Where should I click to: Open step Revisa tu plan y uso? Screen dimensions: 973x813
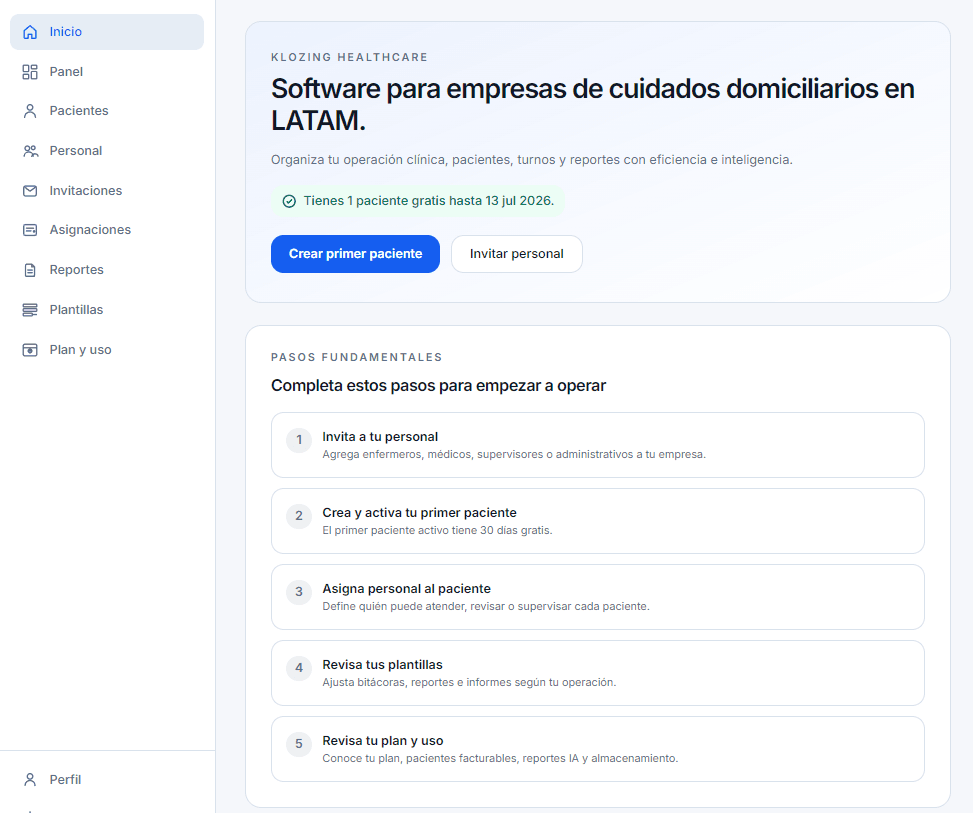(598, 749)
